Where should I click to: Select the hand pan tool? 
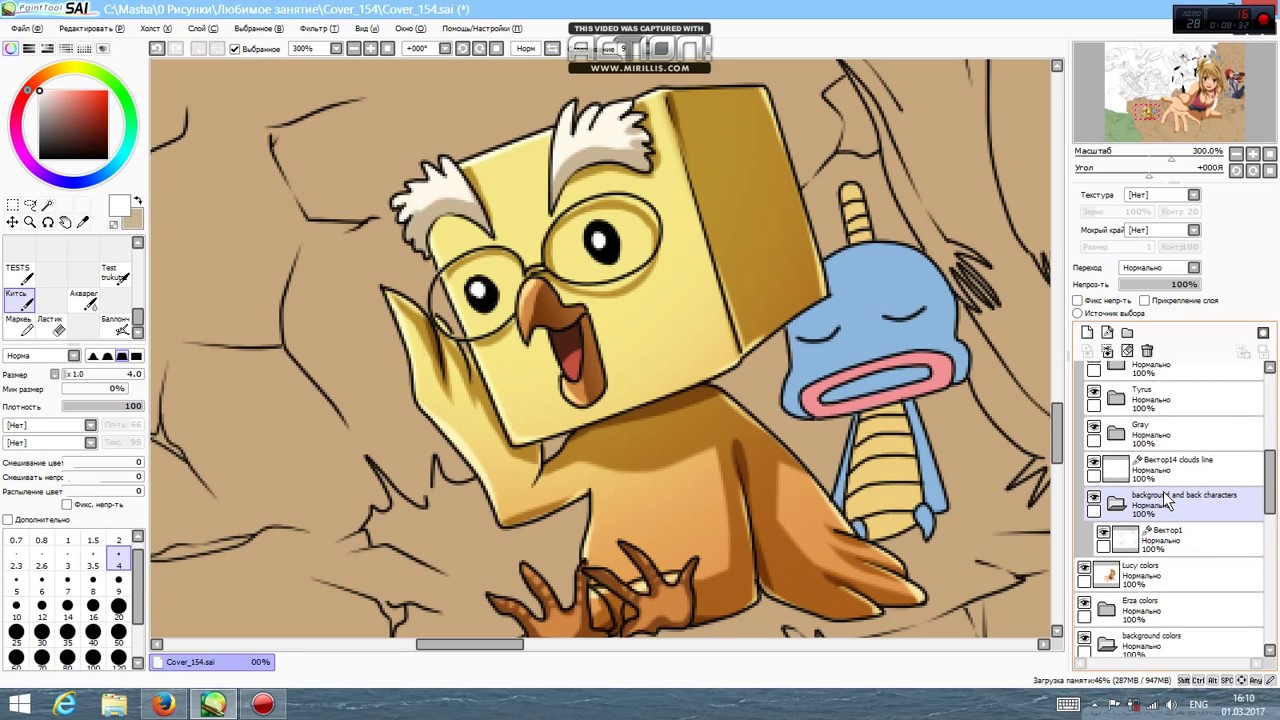tap(65, 222)
